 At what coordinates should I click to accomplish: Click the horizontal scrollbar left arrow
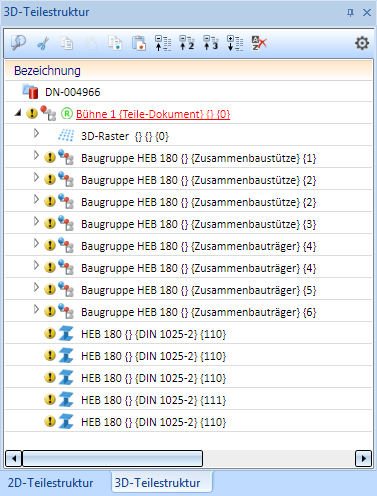[14, 459]
